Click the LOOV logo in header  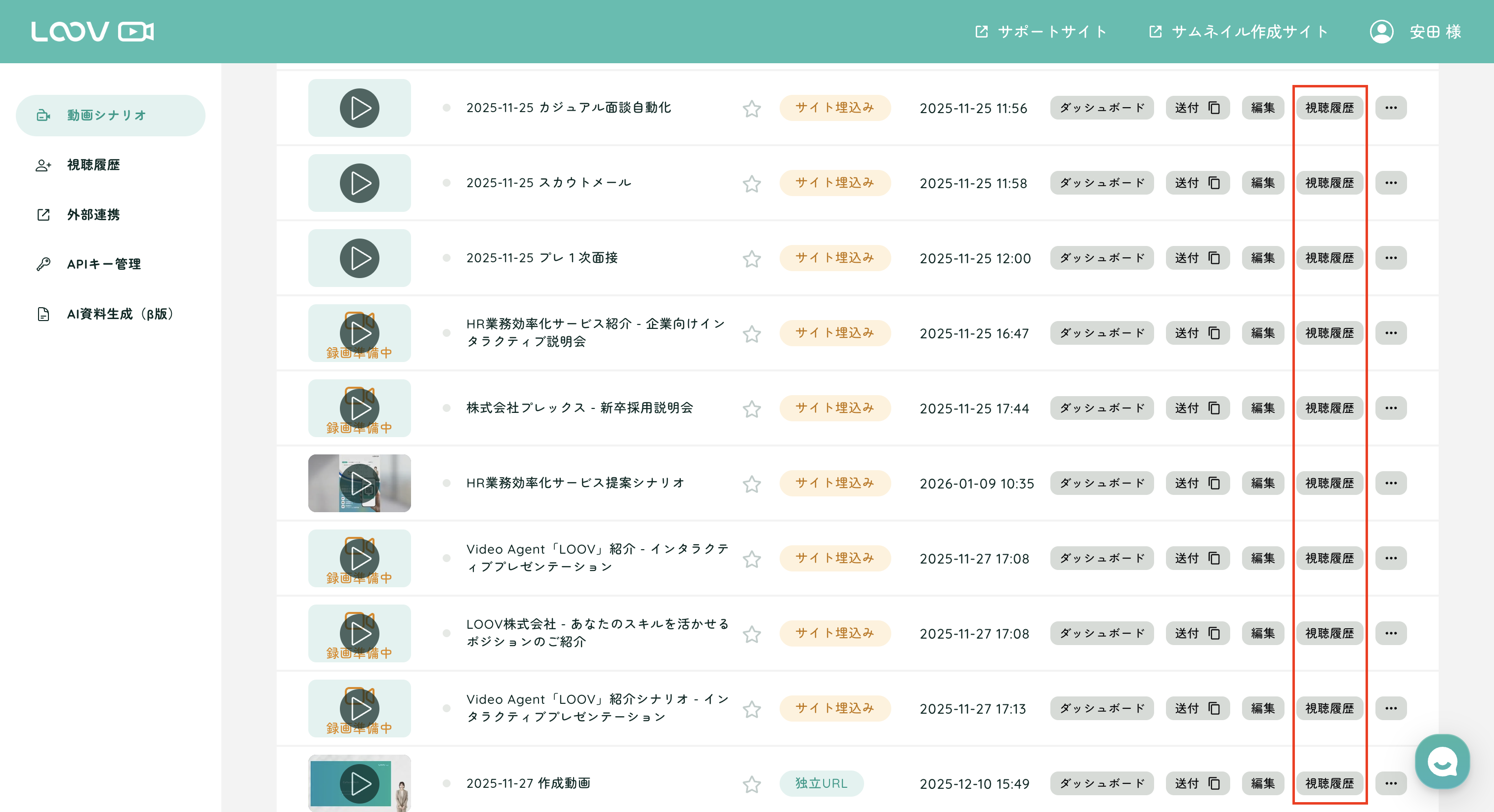tap(92, 31)
